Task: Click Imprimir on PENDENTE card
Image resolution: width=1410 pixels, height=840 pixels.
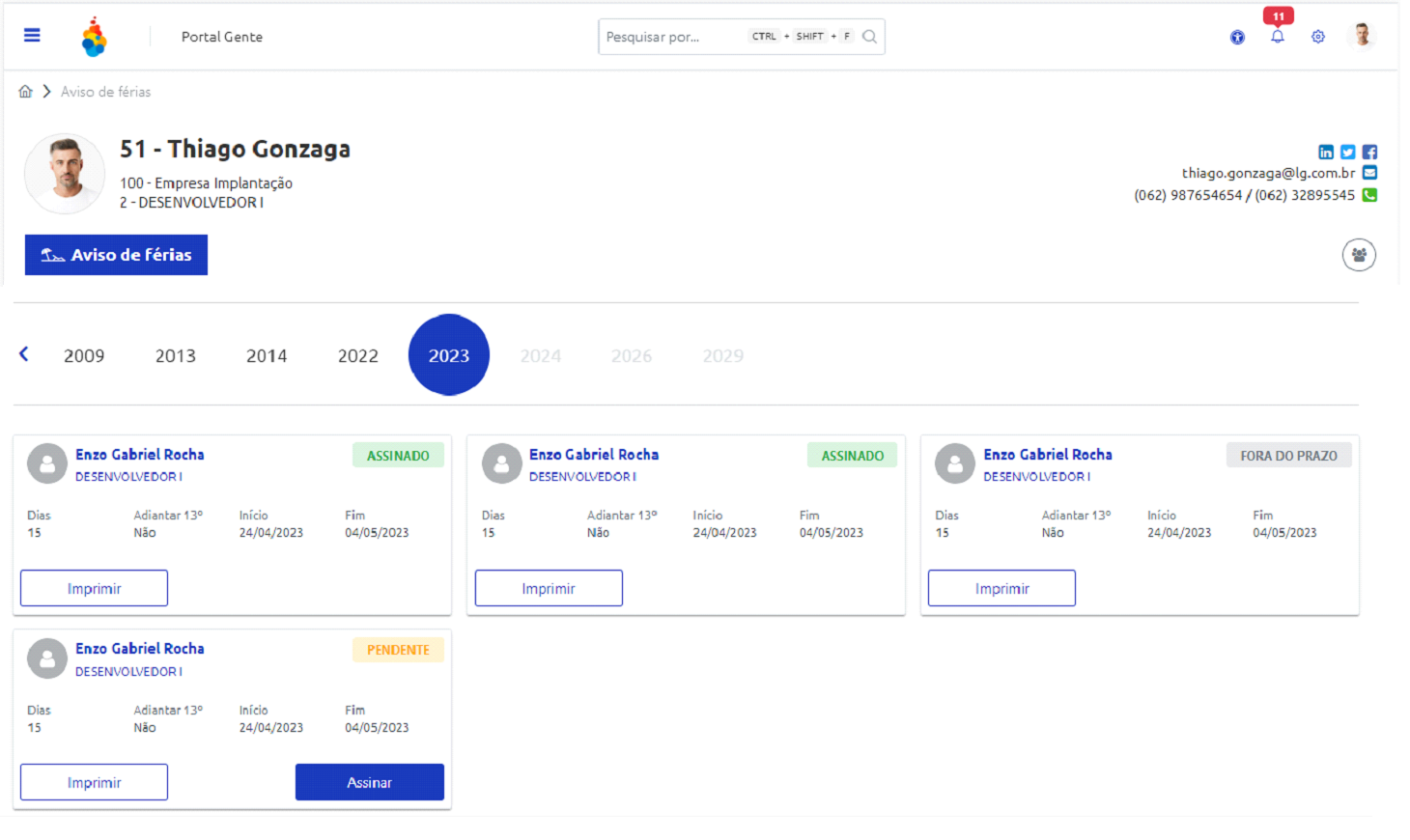Action: [x=95, y=782]
